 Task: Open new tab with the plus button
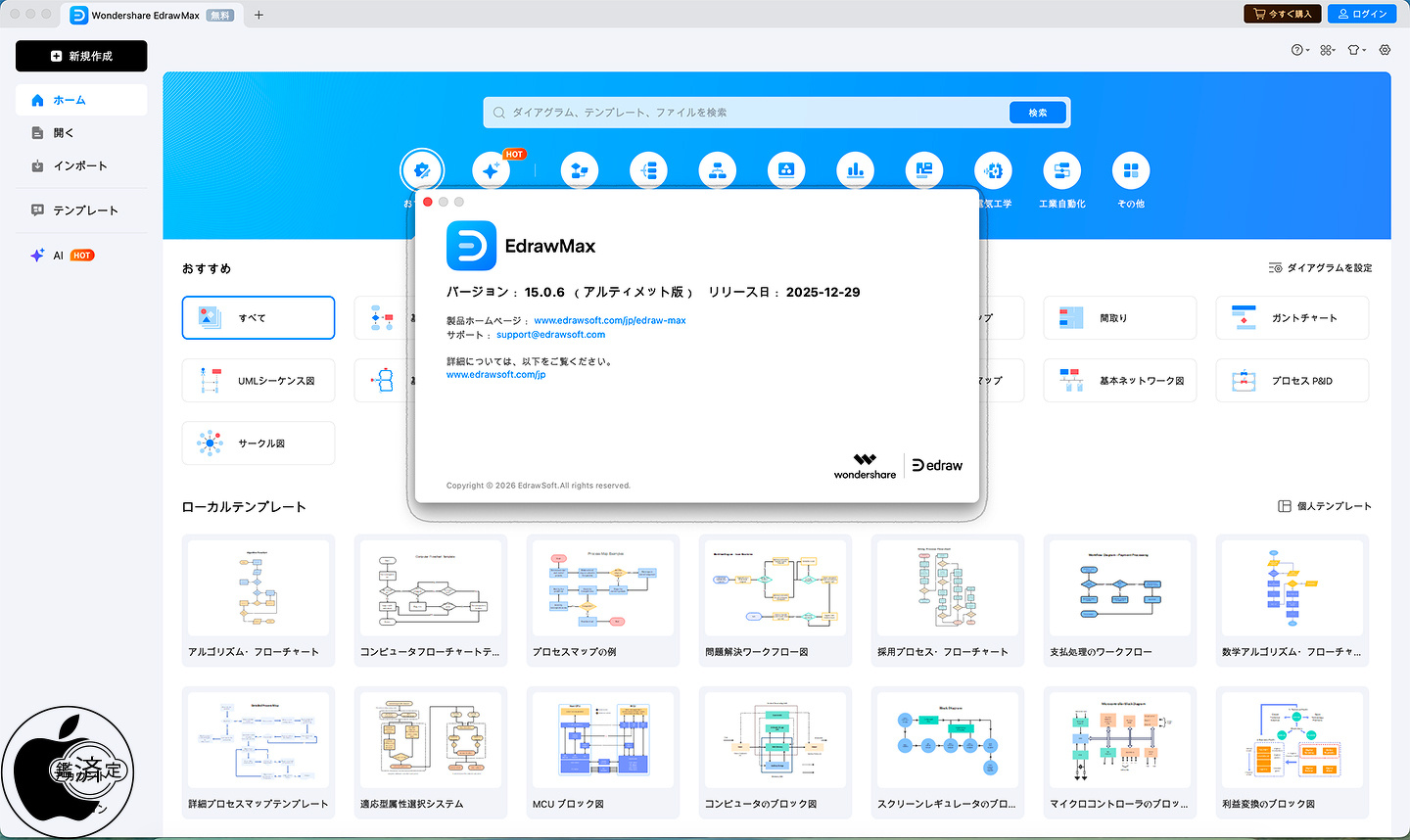pos(258,15)
